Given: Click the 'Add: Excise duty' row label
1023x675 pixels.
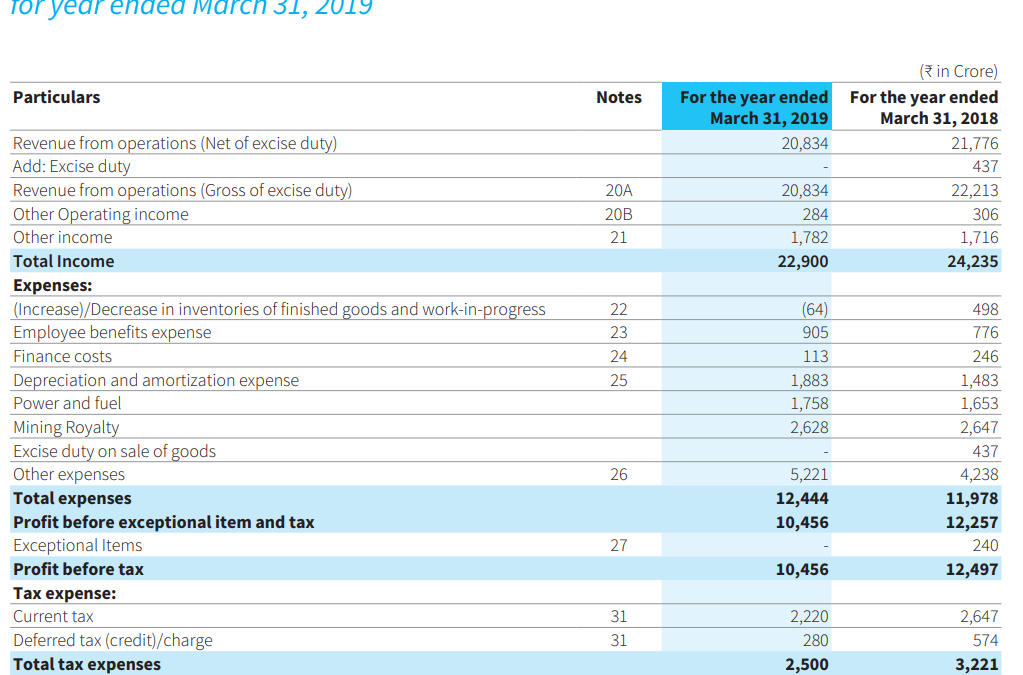Looking at the screenshot, I should point(72,166).
